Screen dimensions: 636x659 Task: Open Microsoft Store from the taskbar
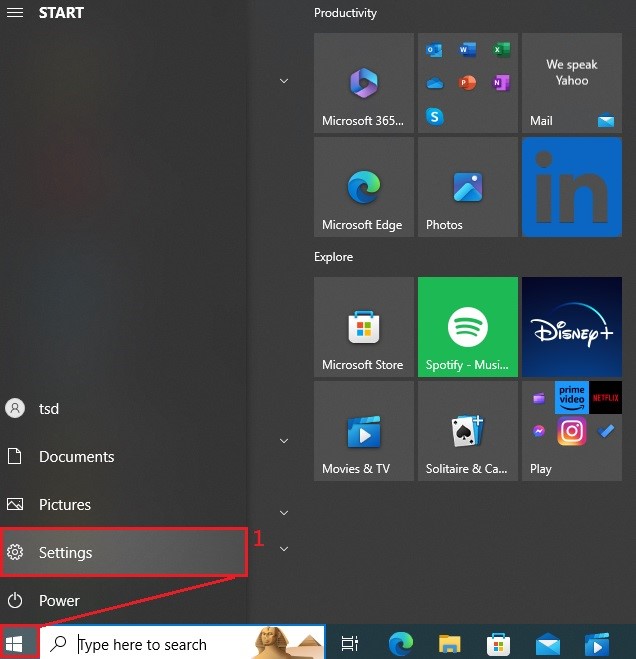click(x=499, y=643)
